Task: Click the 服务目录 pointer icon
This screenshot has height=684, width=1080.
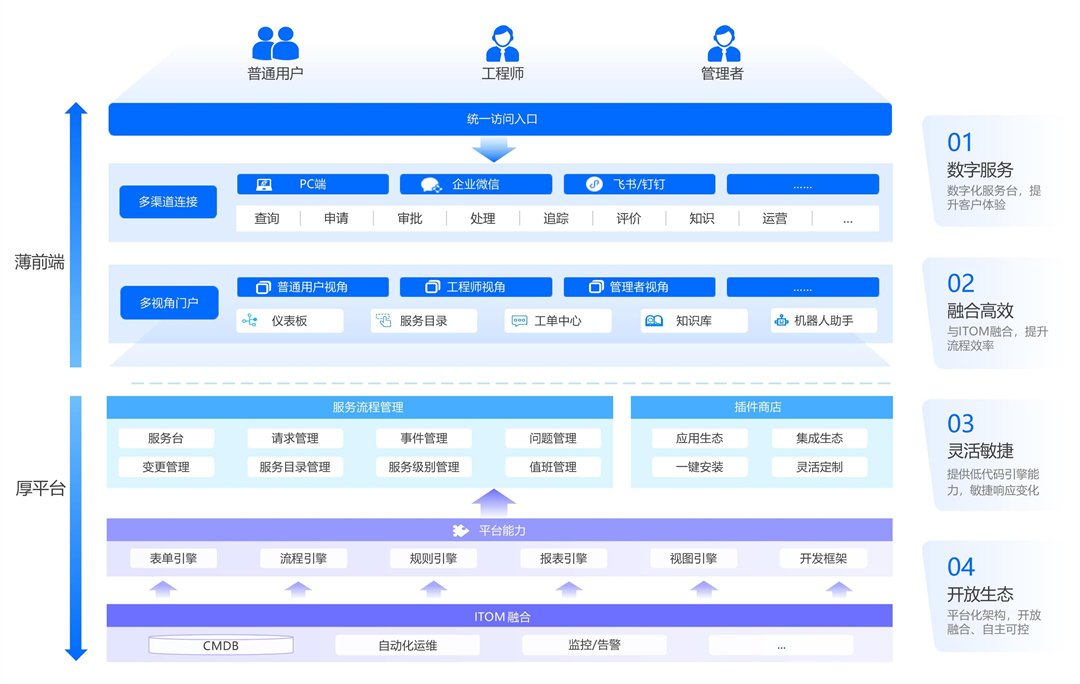Action: pos(384,320)
